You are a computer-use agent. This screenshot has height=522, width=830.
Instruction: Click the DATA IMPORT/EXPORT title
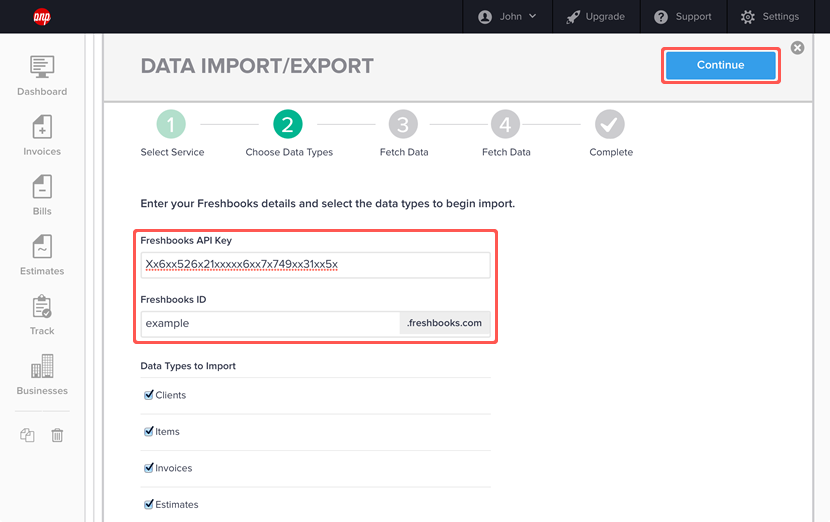tap(257, 66)
